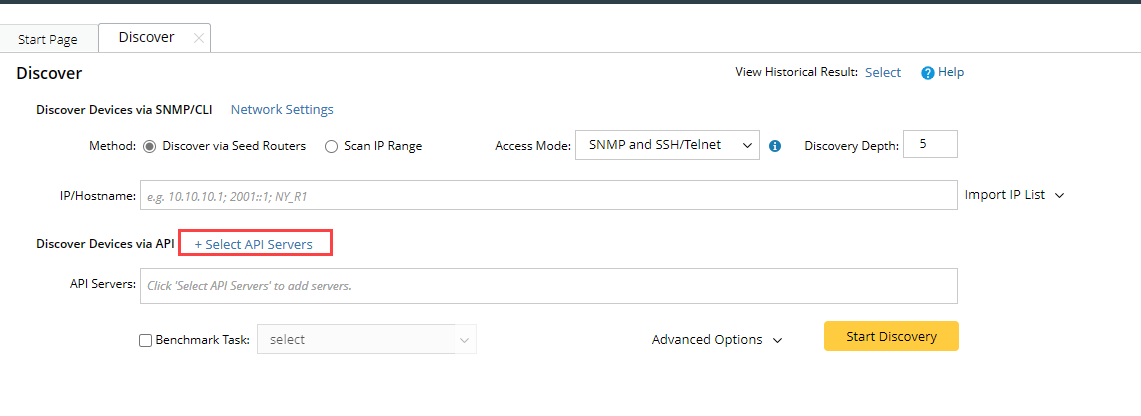The image size is (1141, 416).
Task: Open the Access Mode dropdown
Action: (x=667, y=145)
